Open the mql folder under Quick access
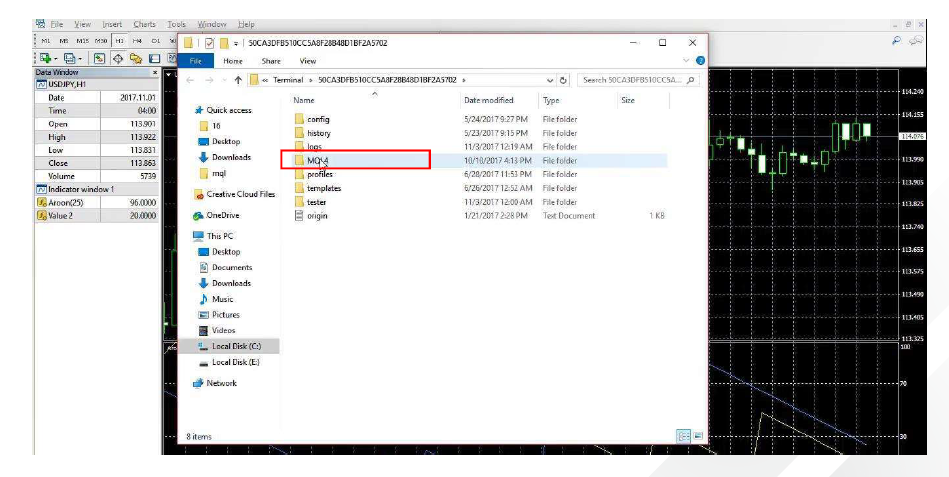This screenshot has width=949, height=477. tap(212, 173)
